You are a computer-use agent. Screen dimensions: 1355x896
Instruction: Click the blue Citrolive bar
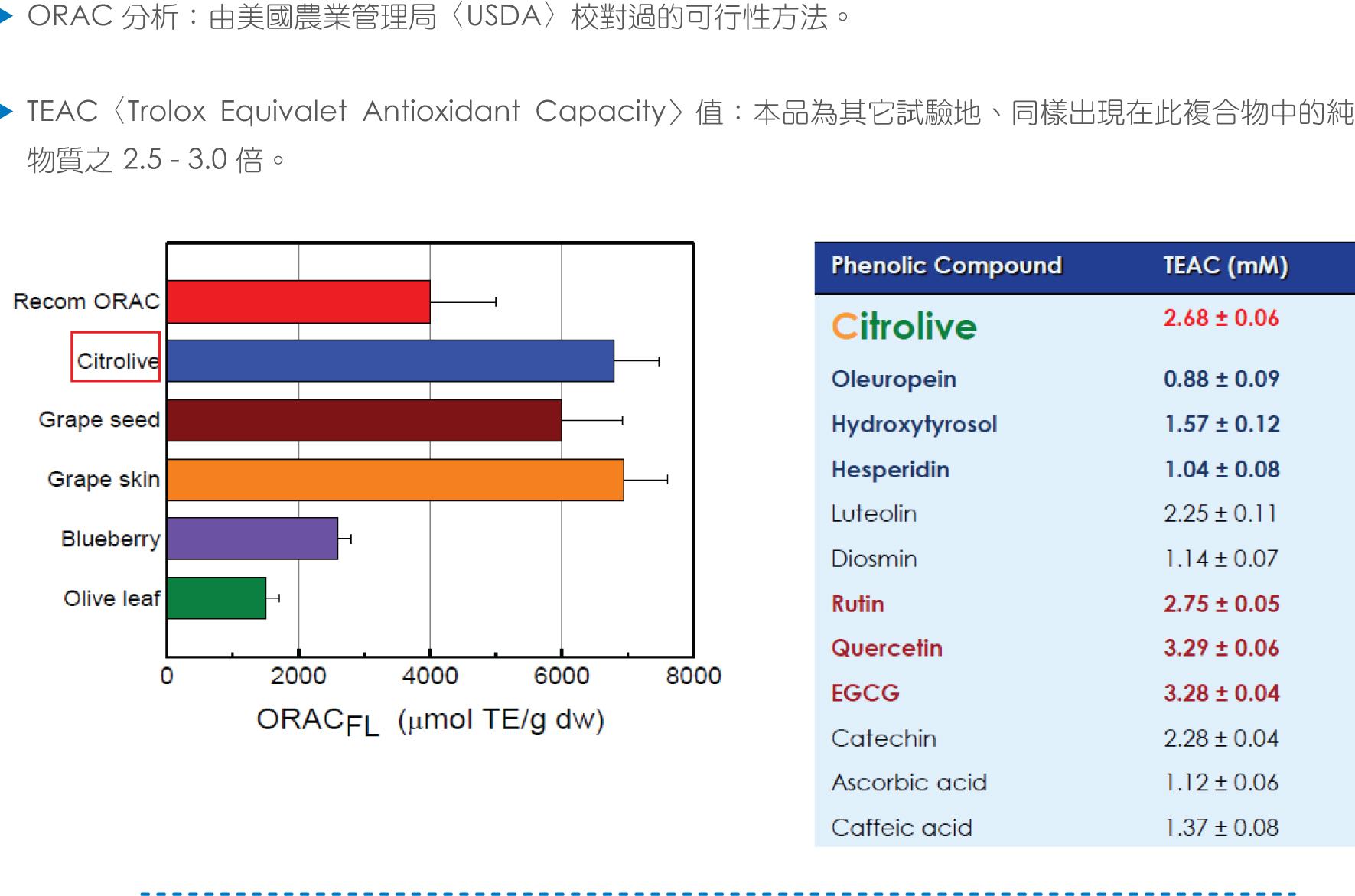390,360
